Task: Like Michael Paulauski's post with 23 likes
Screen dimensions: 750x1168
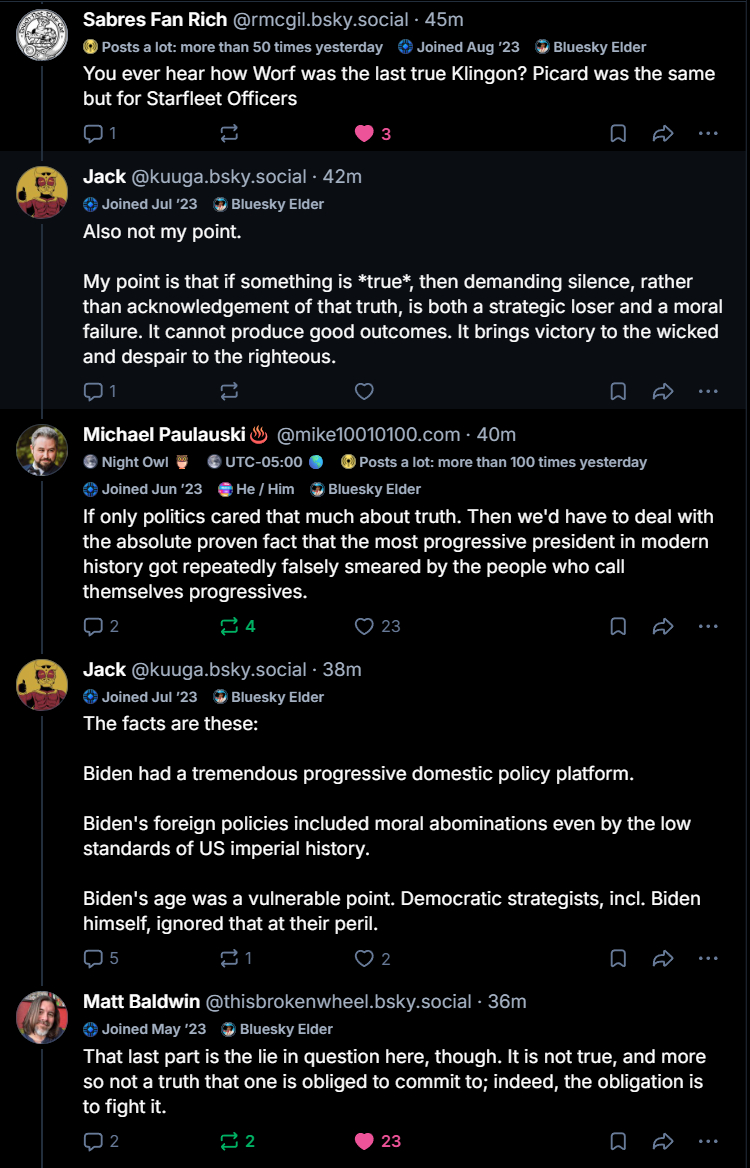Action: (365, 626)
